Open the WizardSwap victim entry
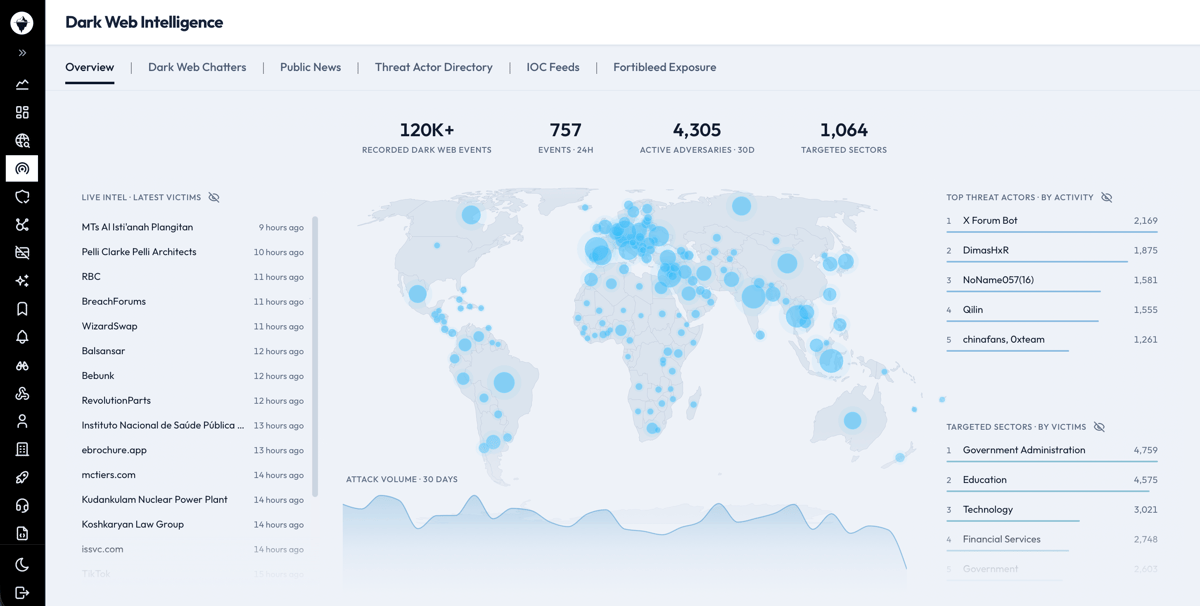 [x=193, y=326]
